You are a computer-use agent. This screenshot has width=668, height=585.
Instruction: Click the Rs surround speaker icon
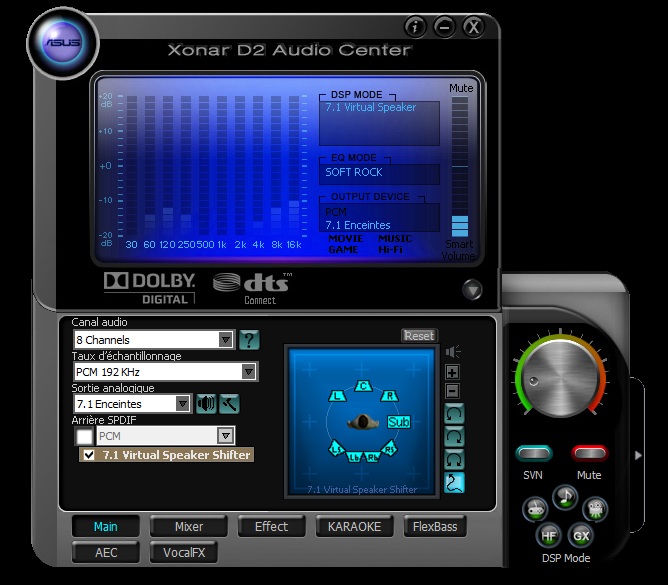click(389, 449)
